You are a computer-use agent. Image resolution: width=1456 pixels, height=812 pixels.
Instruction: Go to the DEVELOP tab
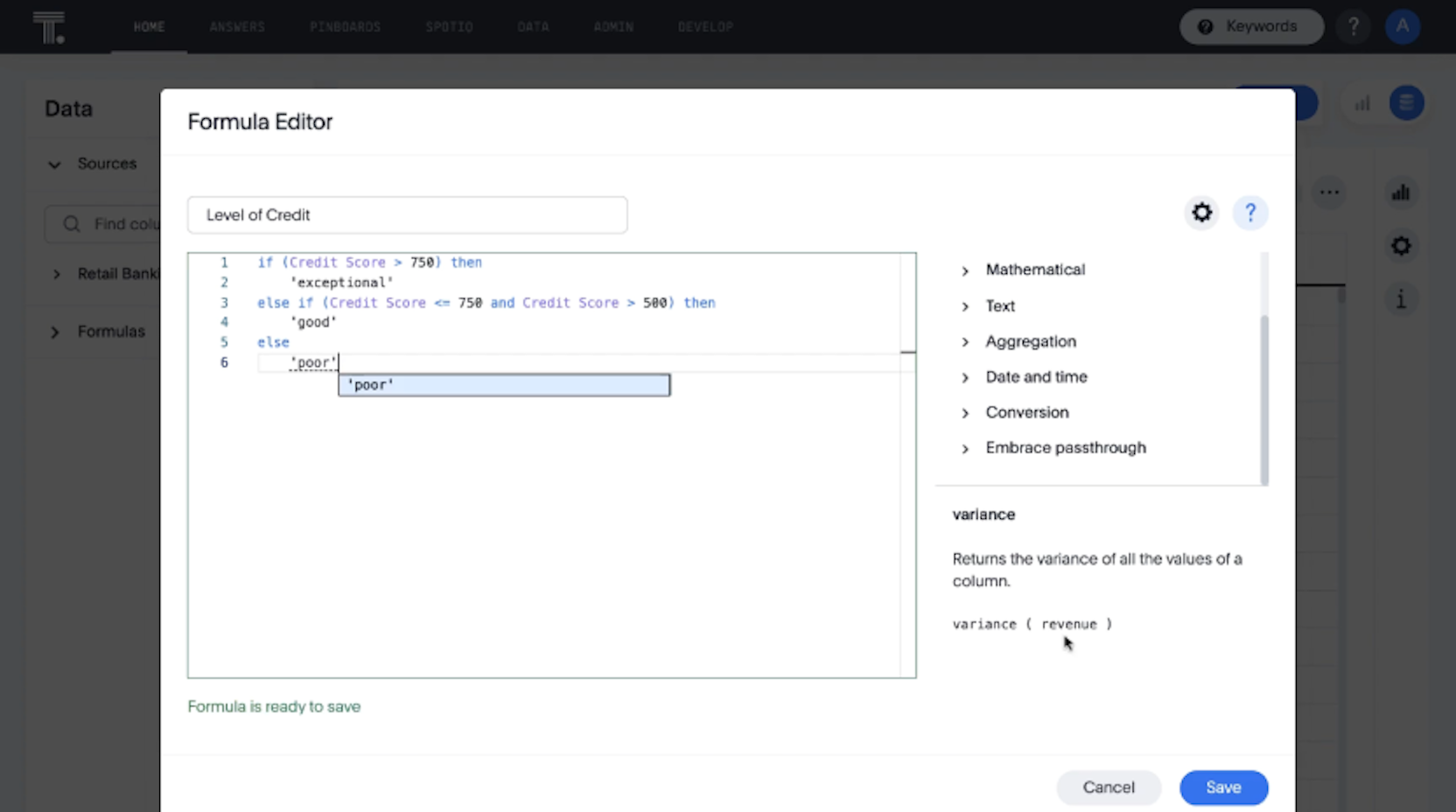[705, 27]
